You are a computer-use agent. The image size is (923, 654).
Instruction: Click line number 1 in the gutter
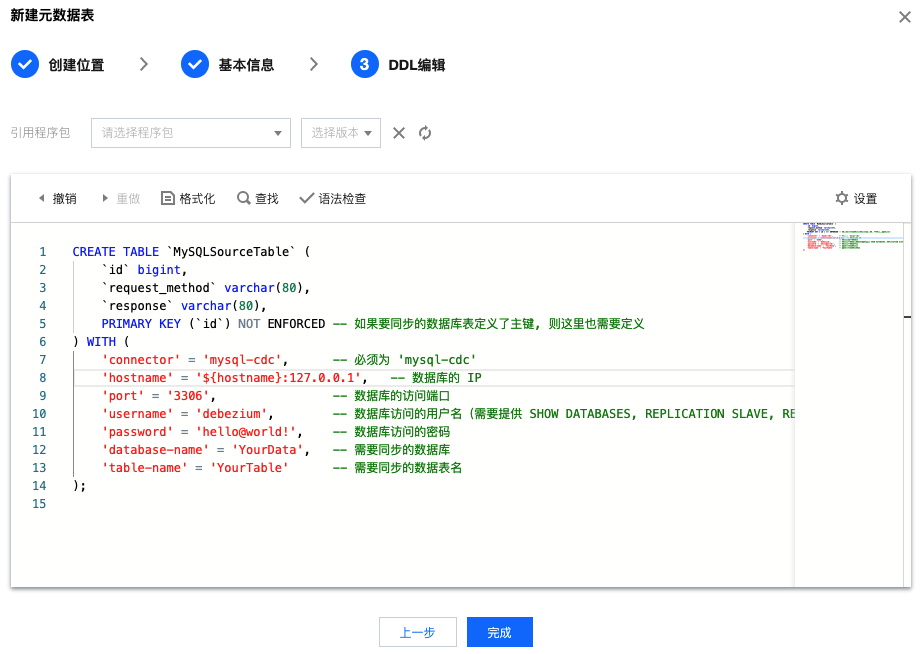(x=42, y=252)
